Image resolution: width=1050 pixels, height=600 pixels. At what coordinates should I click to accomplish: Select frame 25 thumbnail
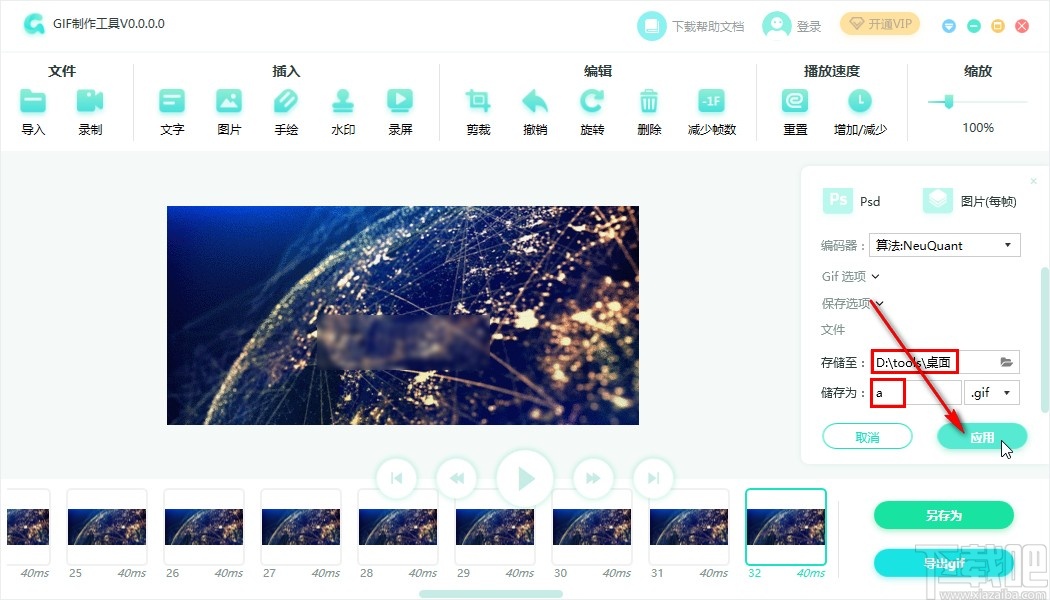coord(107,527)
